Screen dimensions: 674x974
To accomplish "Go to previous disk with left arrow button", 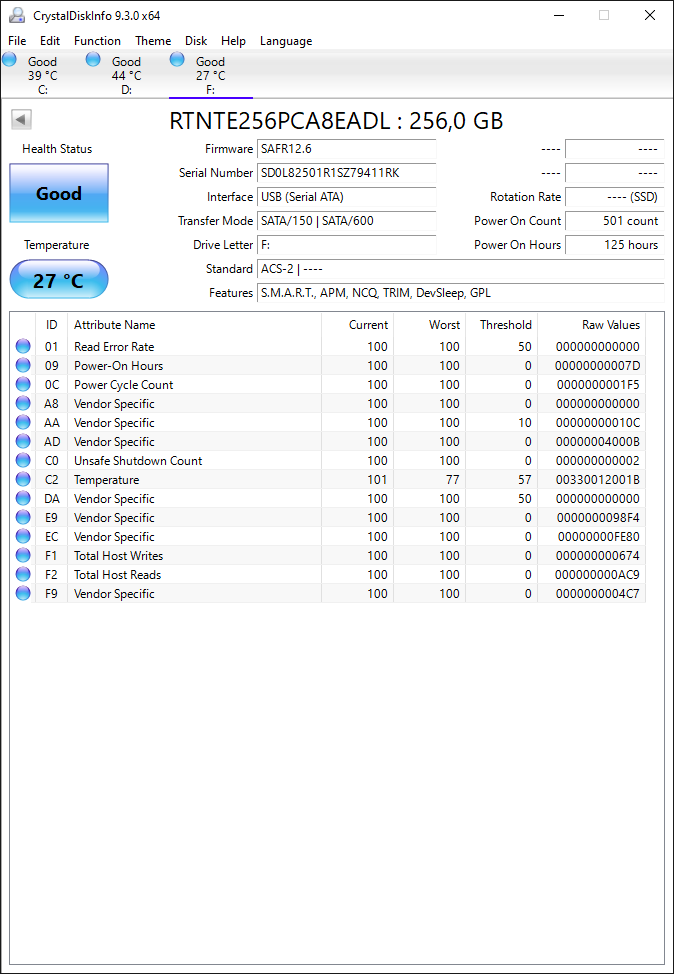I will click(x=22, y=119).
